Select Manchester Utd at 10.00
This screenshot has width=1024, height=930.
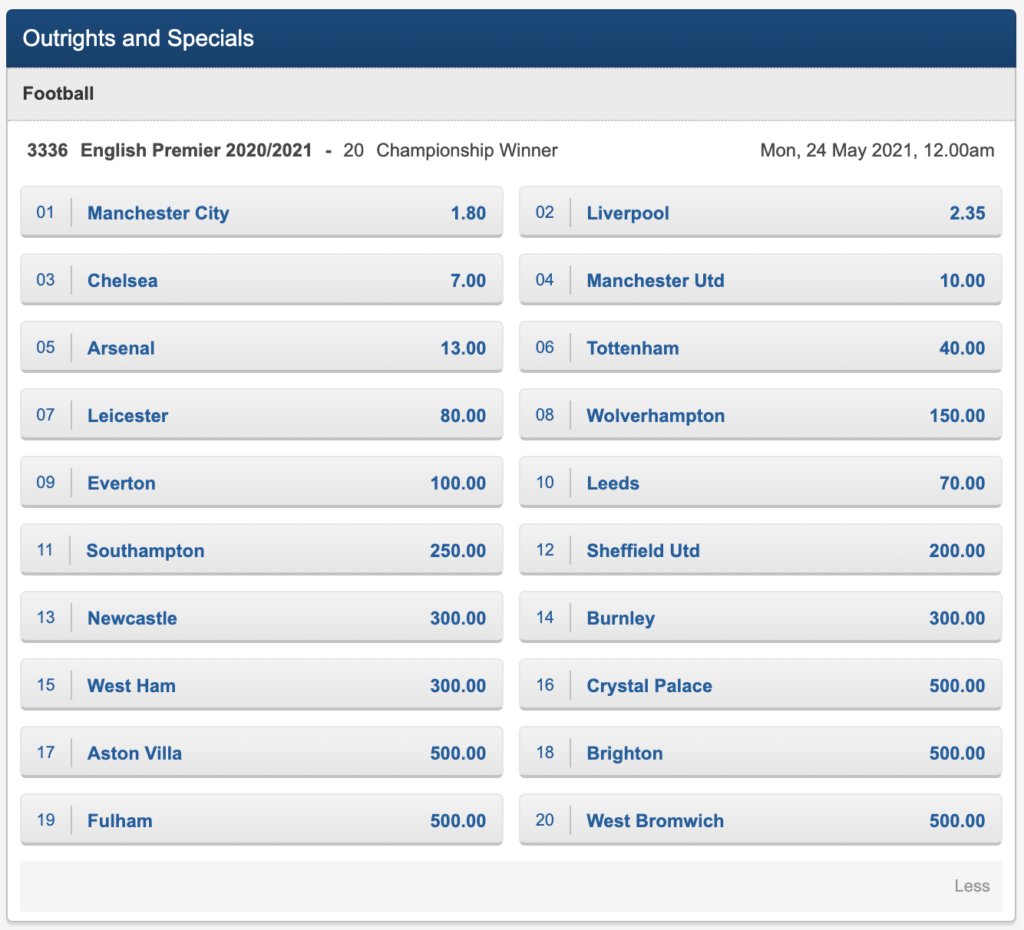760,280
